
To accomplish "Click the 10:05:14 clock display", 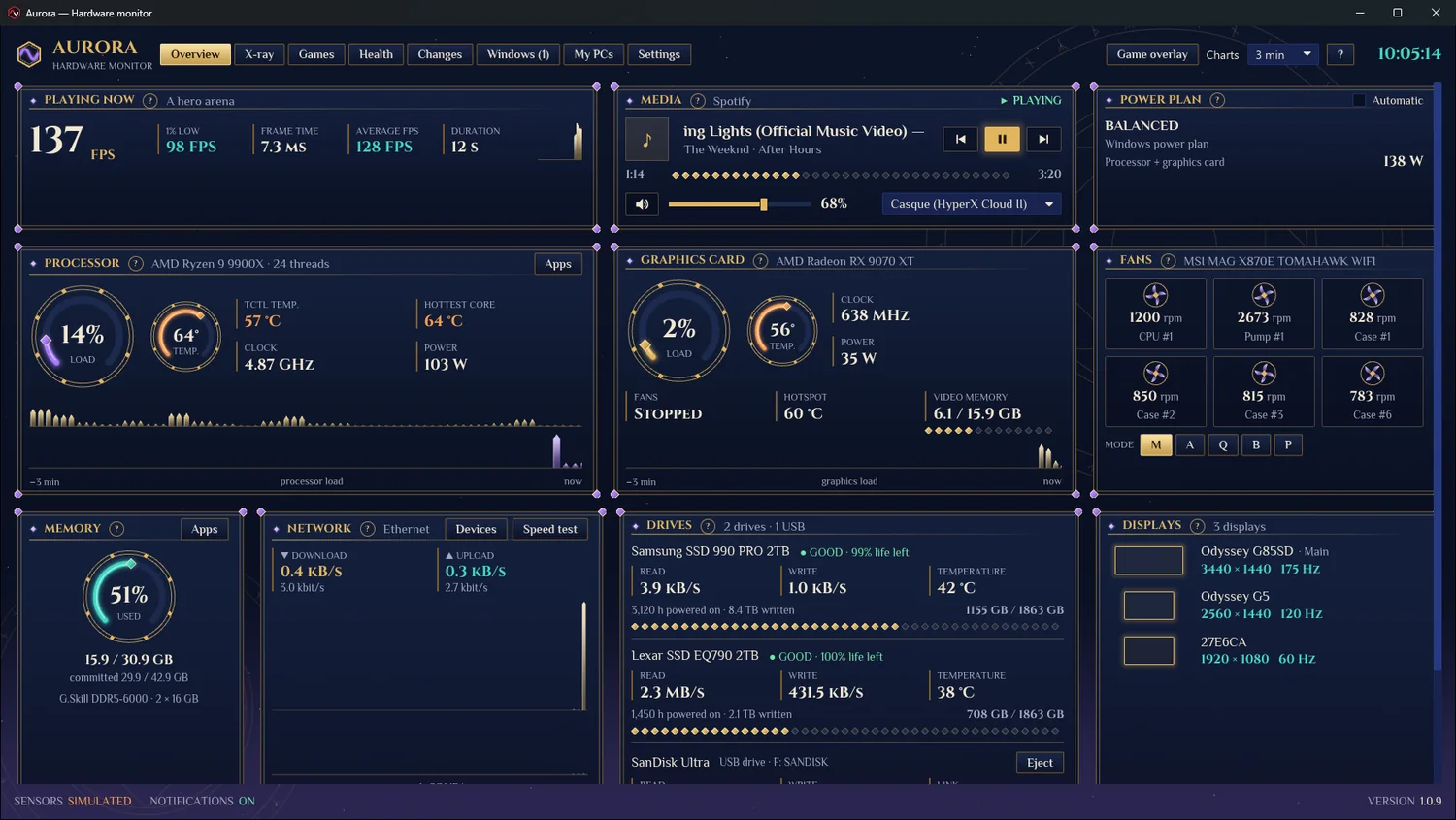I will tap(1409, 53).
